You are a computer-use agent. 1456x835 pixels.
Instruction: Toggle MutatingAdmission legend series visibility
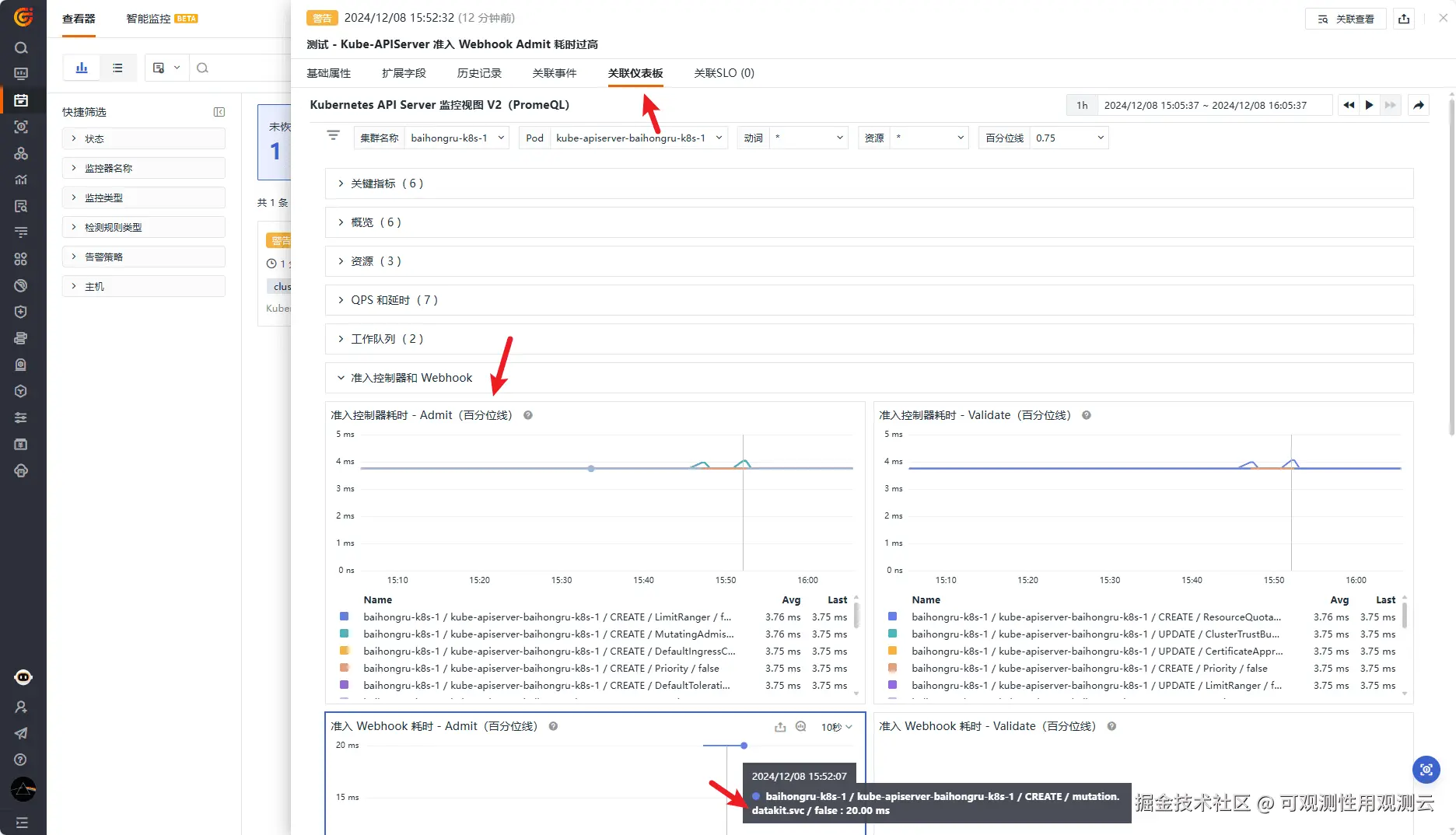click(548, 634)
